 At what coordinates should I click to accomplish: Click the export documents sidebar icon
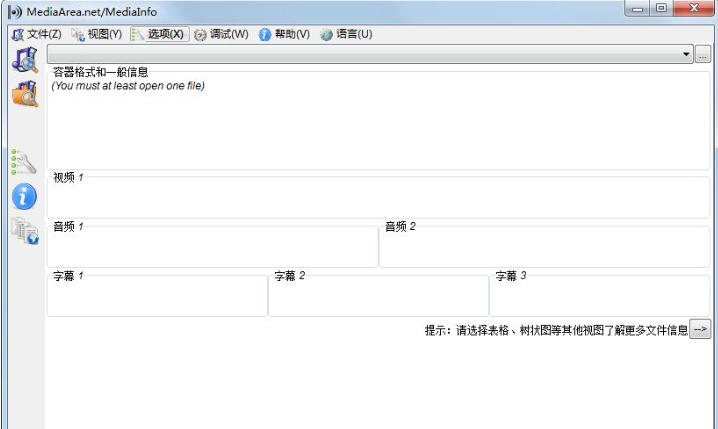[25, 231]
